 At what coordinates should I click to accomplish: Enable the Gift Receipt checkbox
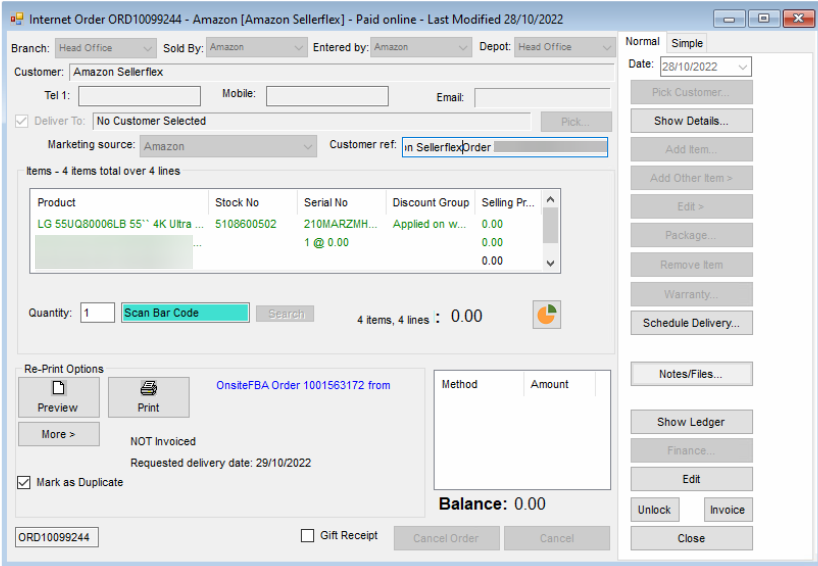click(x=308, y=536)
